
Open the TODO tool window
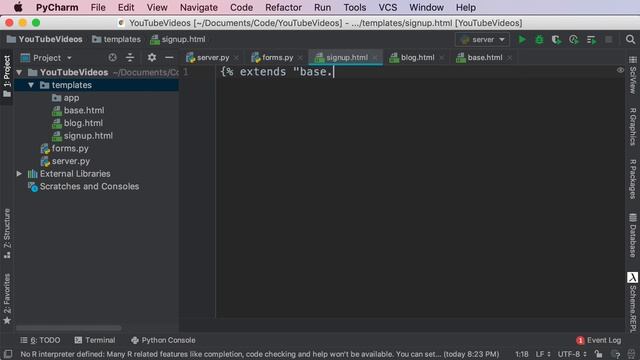(40, 340)
